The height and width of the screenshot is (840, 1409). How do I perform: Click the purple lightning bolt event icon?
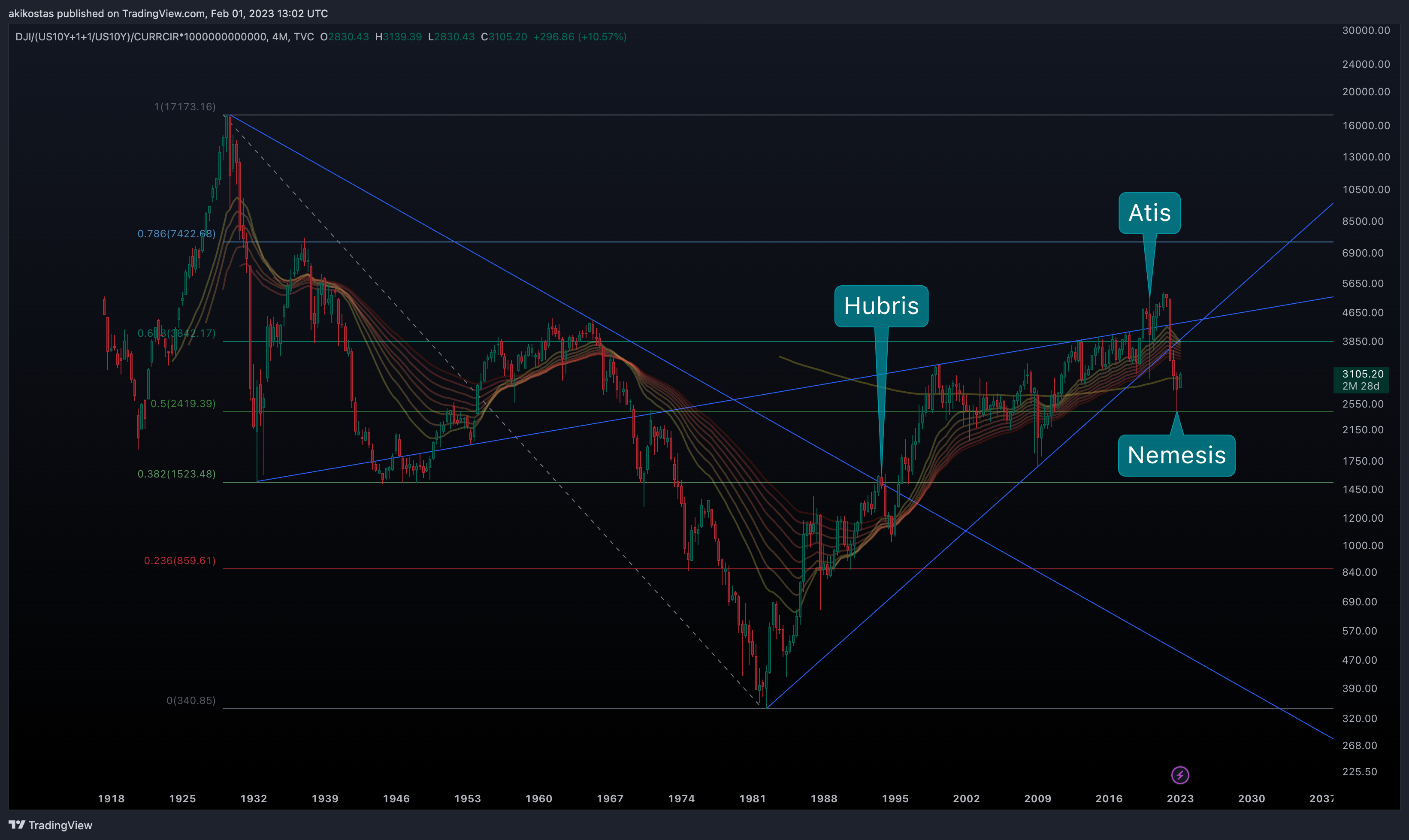[1180, 775]
